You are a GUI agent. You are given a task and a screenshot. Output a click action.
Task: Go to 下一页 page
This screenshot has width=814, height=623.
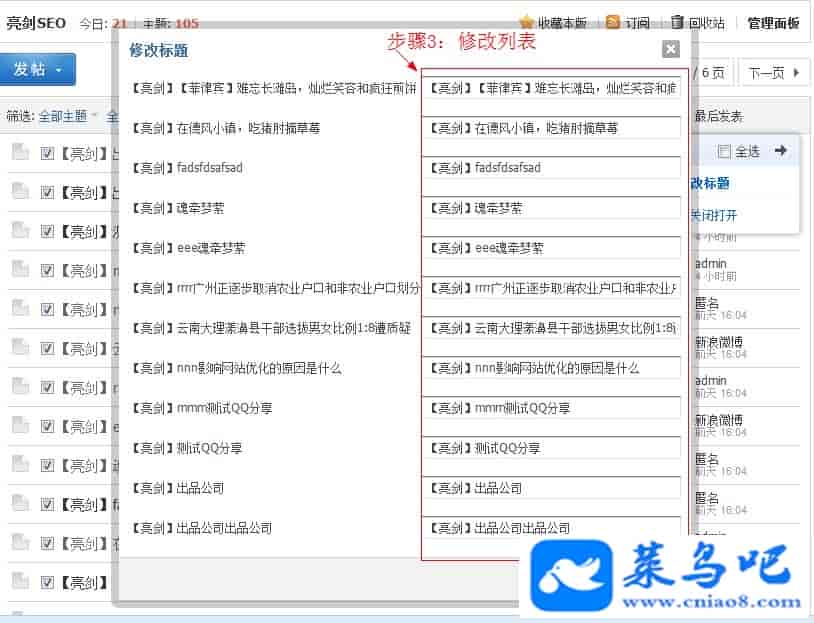pyautogui.click(x=772, y=73)
